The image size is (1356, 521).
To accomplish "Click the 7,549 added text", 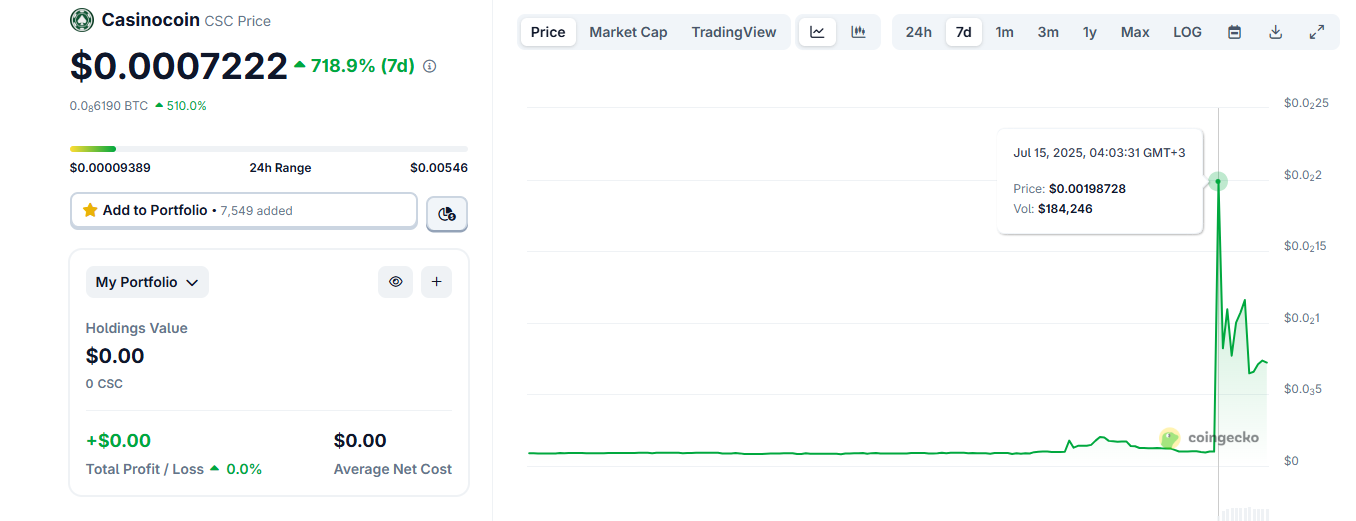I will pyautogui.click(x=257, y=211).
